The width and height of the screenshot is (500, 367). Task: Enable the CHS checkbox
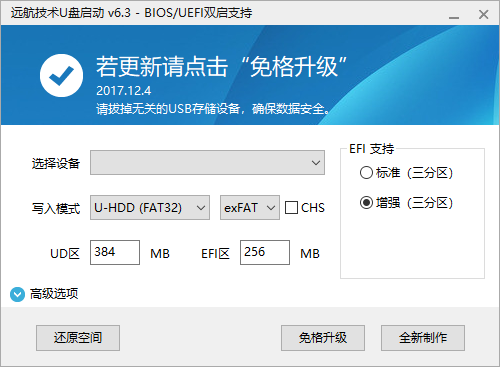(x=291, y=208)
